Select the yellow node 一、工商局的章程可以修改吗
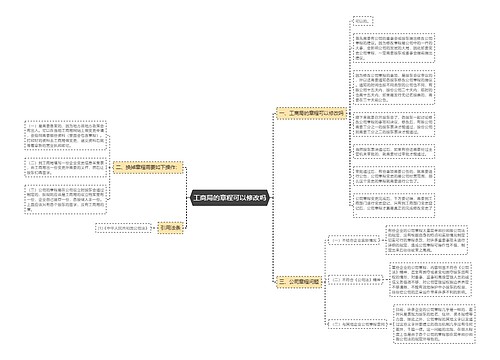 tap(311, 113)
